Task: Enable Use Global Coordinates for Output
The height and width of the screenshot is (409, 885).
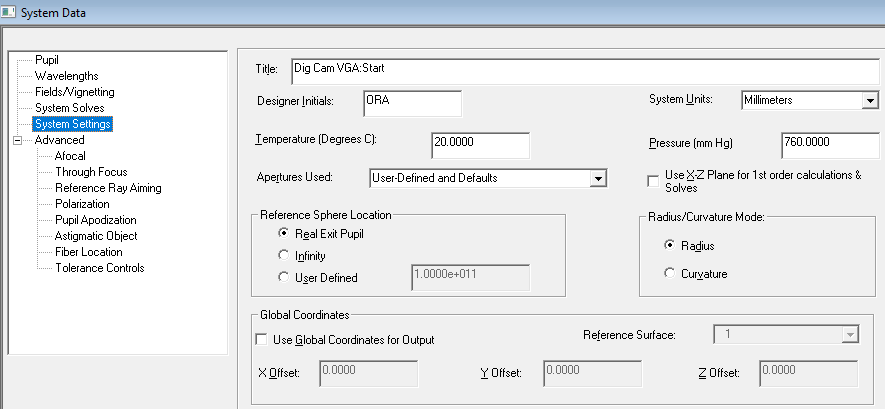Action: [x=263, y=340]
